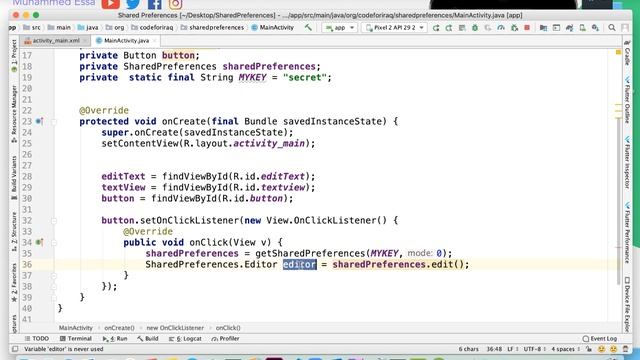Image resolution: width=640 pixels, height=360 pixels.
Task: Click the override gutter icon on line 23
Action: [x=39, y=121]
